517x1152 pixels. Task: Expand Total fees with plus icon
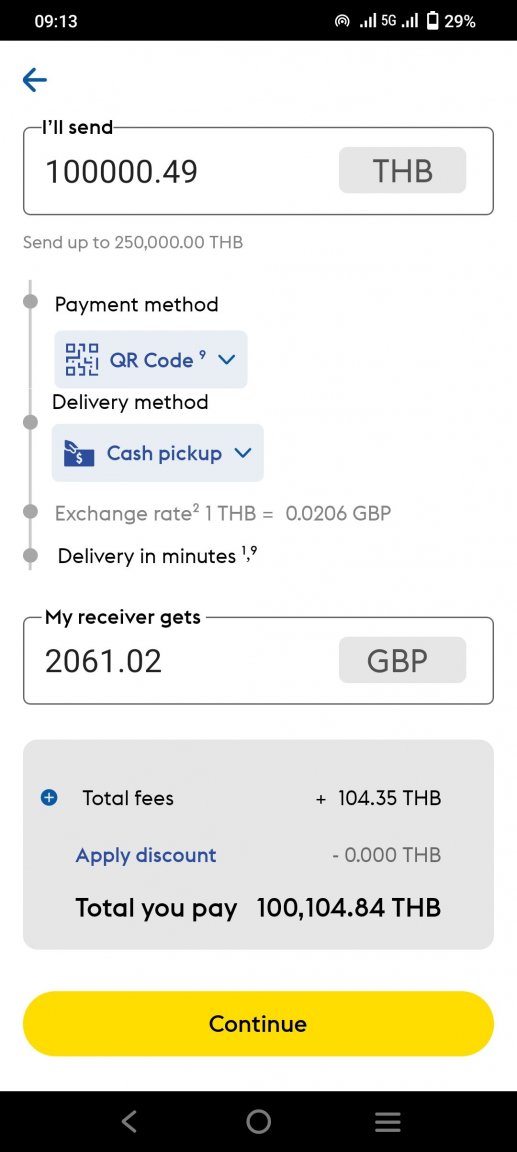click(x=49, y=798)
